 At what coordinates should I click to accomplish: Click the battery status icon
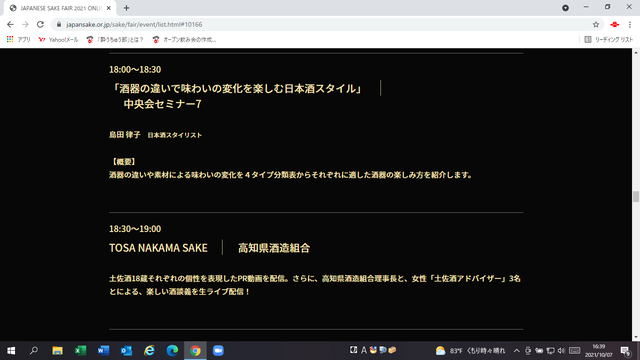coord(539,351)
